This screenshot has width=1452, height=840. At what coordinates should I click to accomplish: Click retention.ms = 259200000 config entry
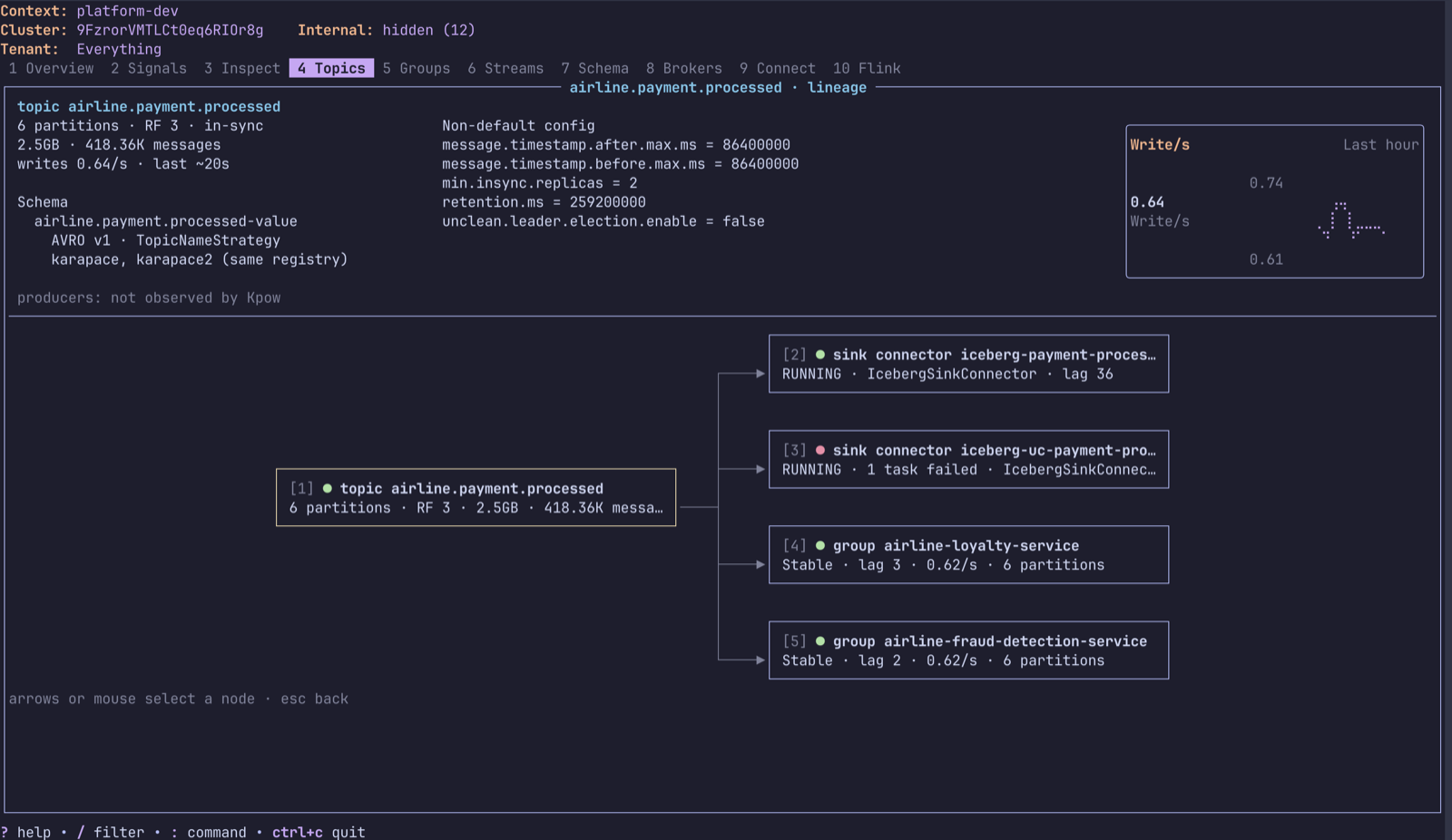coord(544,201)
